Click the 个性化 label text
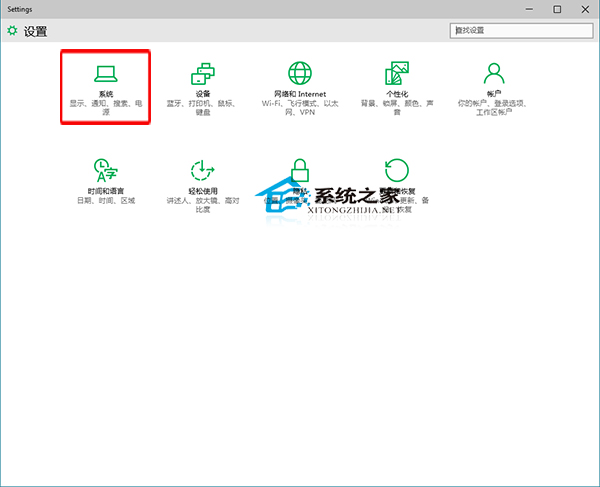This screenshot has height=487, width=600. pos(396,93)
